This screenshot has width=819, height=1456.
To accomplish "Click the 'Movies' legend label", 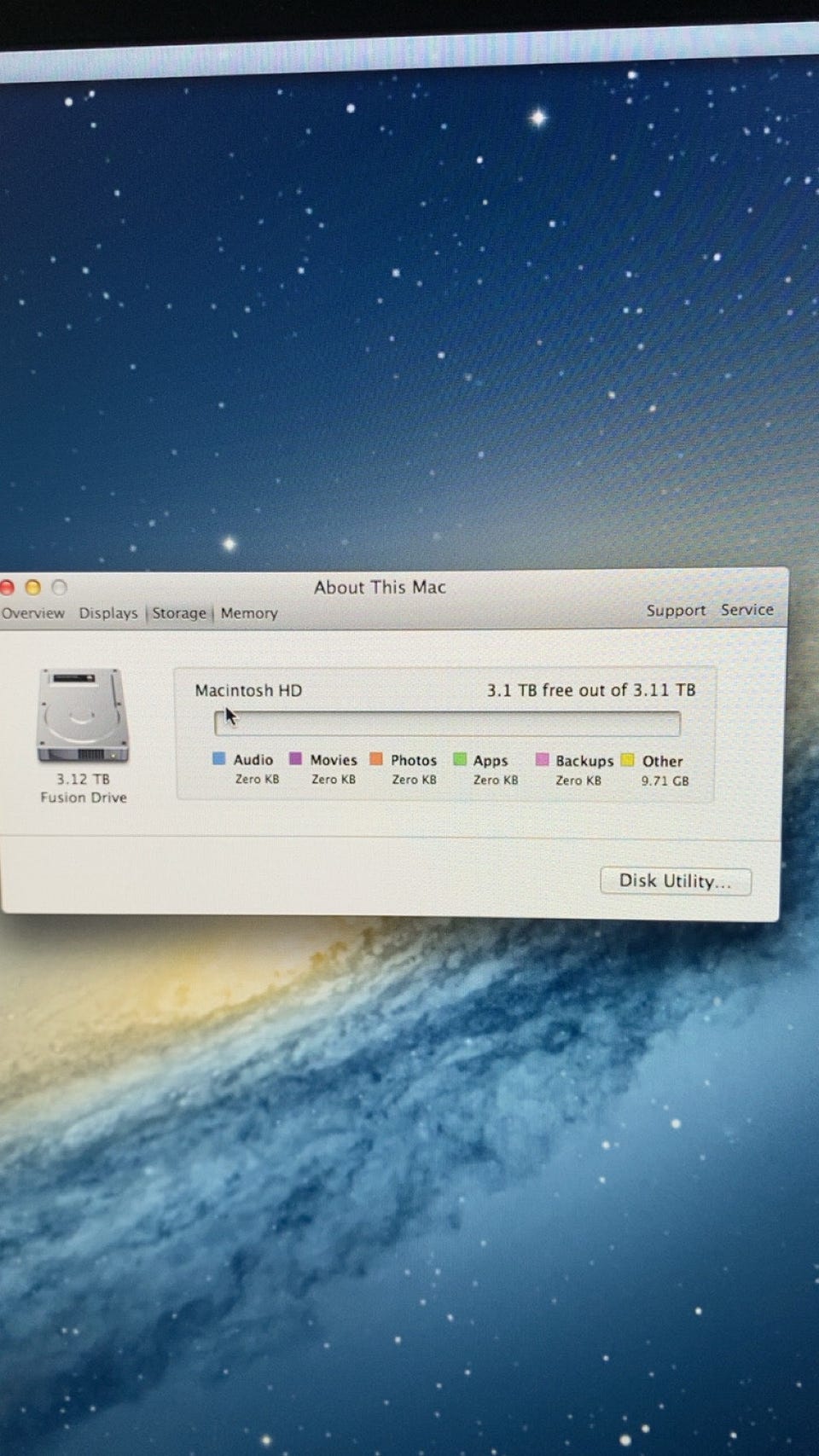I will click(x=334, y=760).
